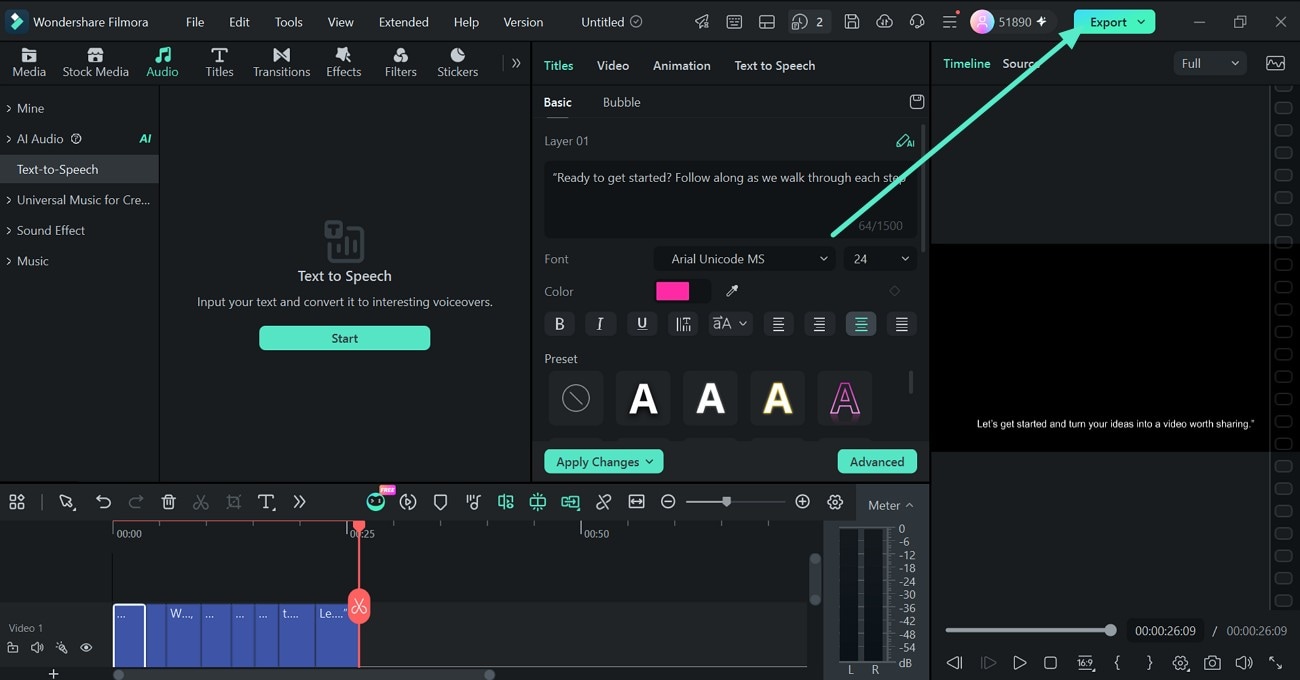Toggle bold text formatting

pos(559,324)
